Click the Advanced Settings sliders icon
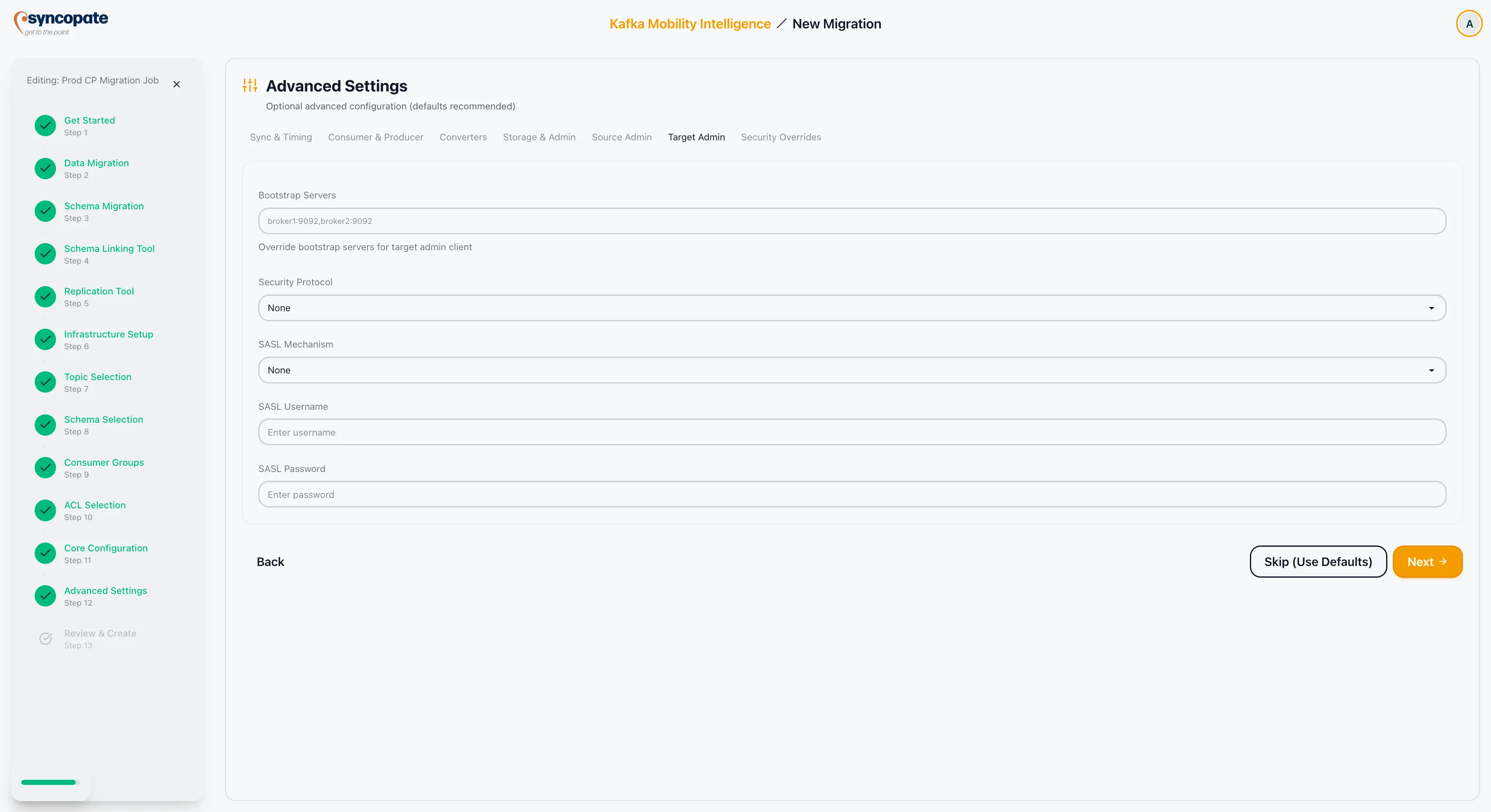This screenshot has width=1491, height=812. click(x=249, y=85)
